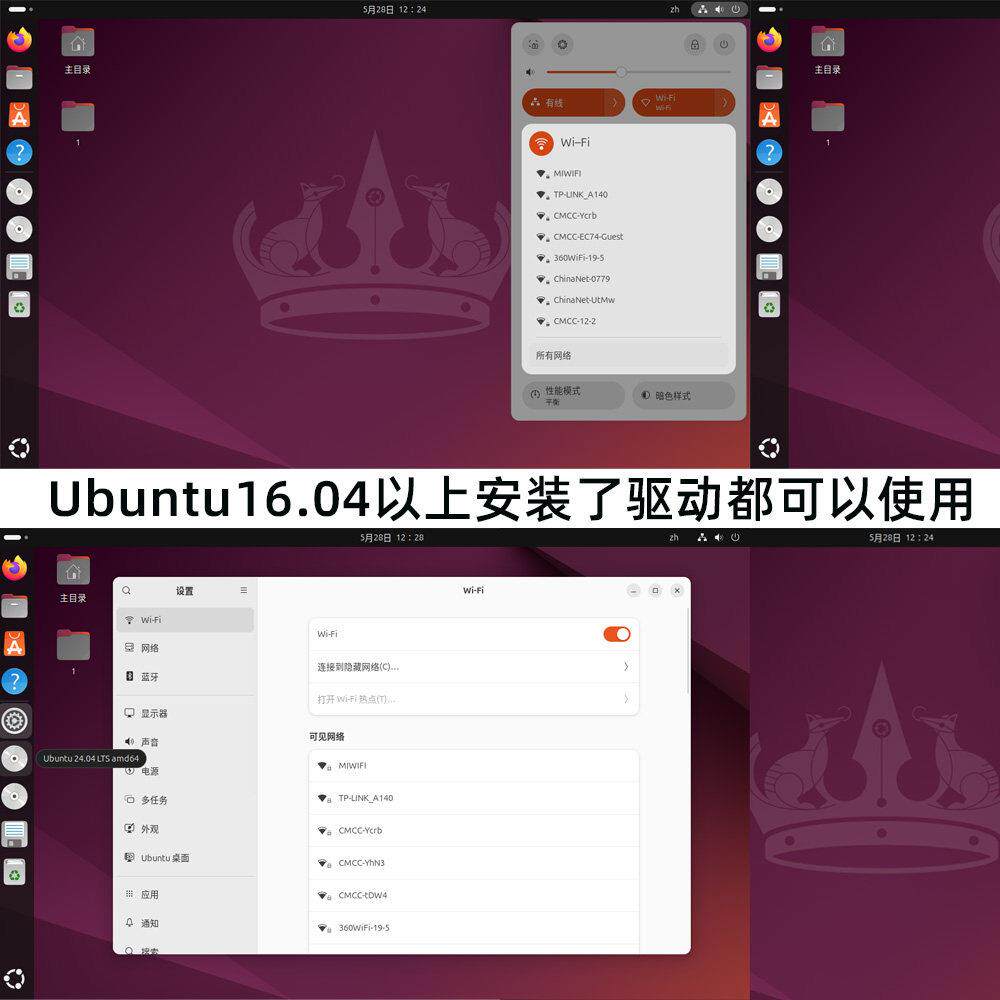The image size is (1000, 1000).
Task: Adjust the volume slider in quick settings
Action: click(638, 72)
